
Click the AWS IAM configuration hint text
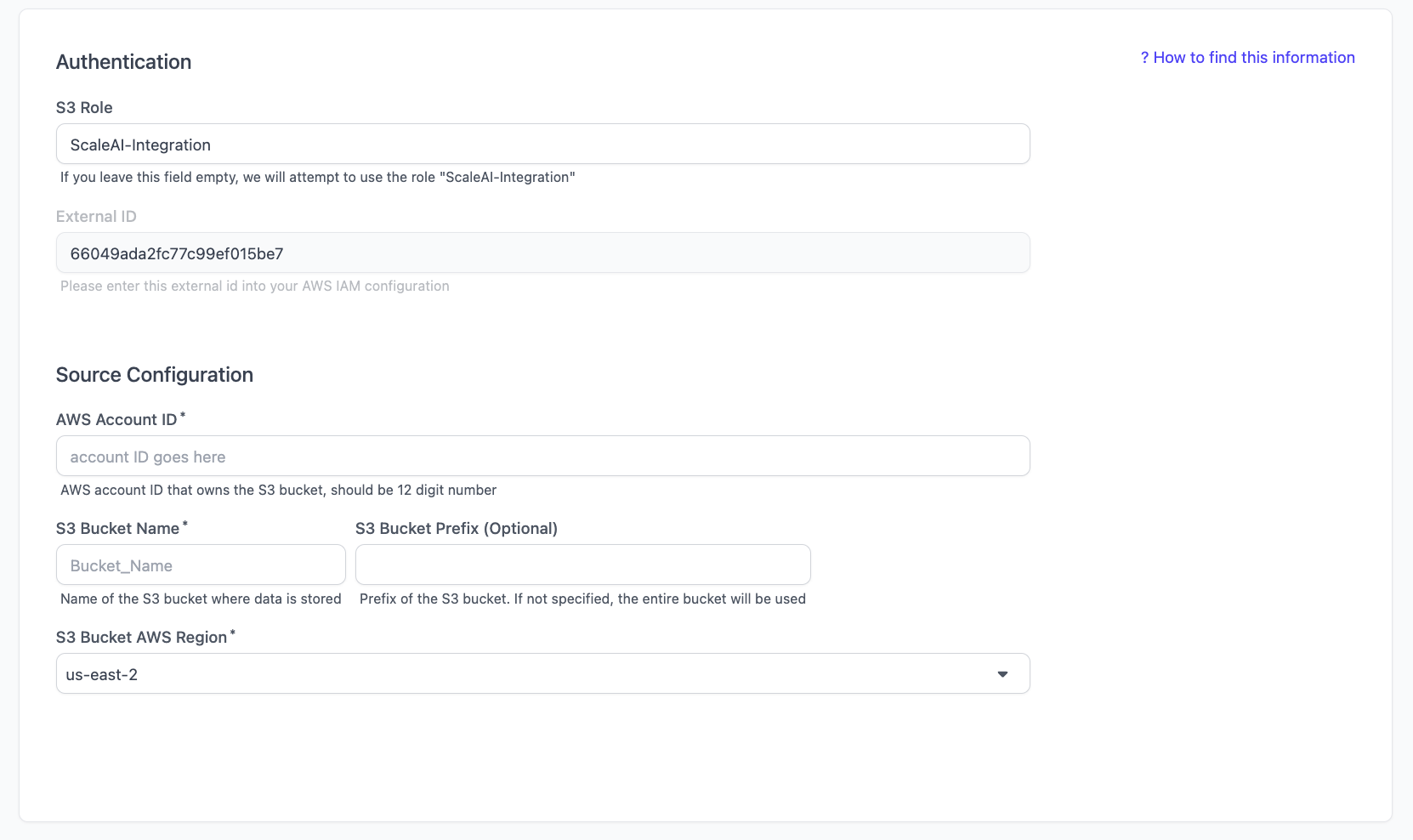tap(254, 287)
